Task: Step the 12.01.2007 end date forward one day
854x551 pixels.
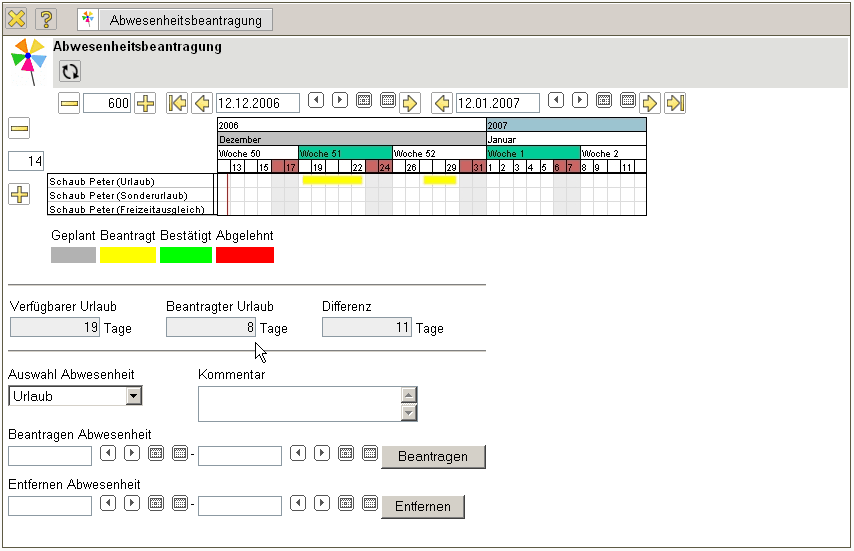Action: (580, 101)
